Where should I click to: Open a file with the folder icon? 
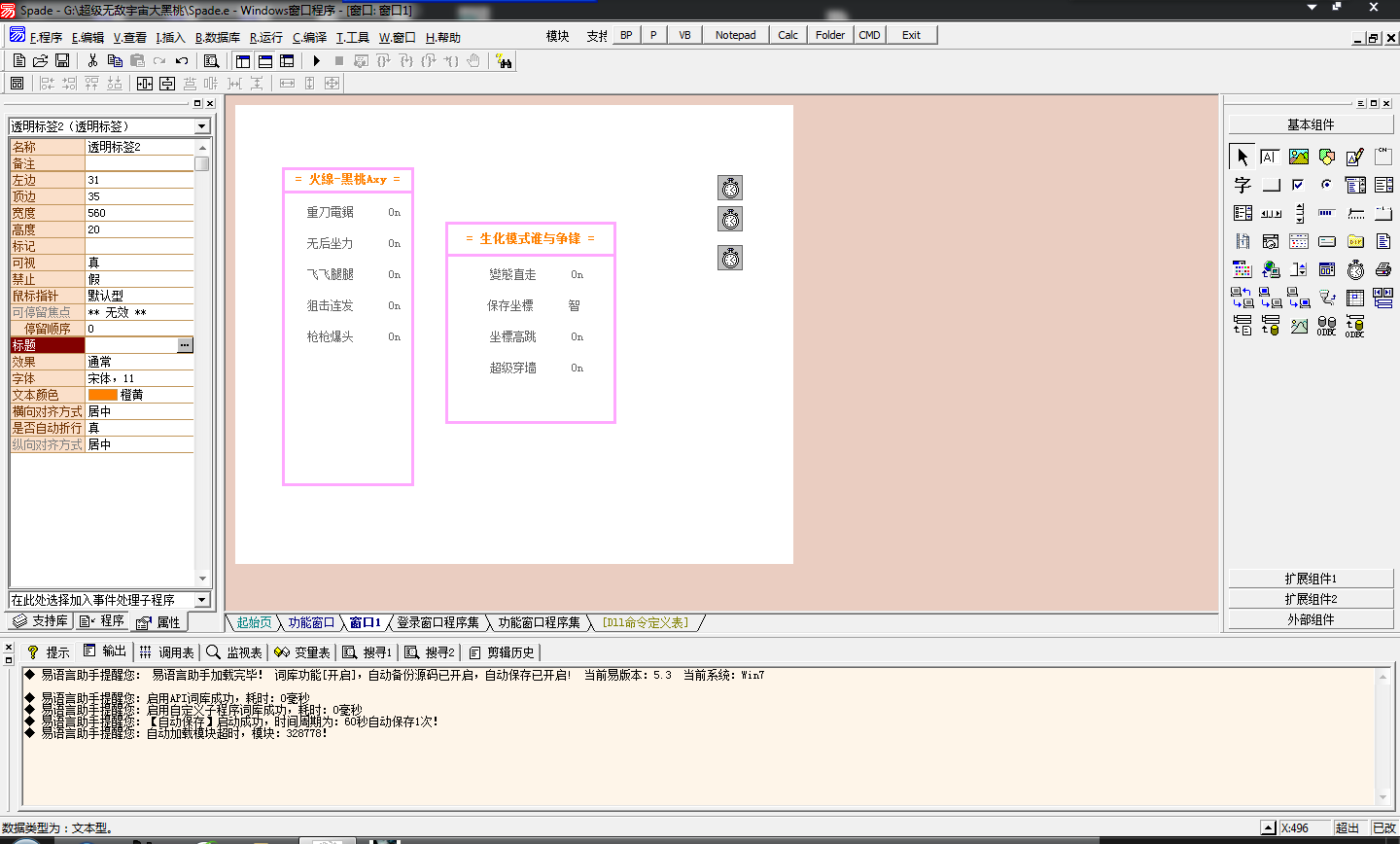[x=40, y=60]
